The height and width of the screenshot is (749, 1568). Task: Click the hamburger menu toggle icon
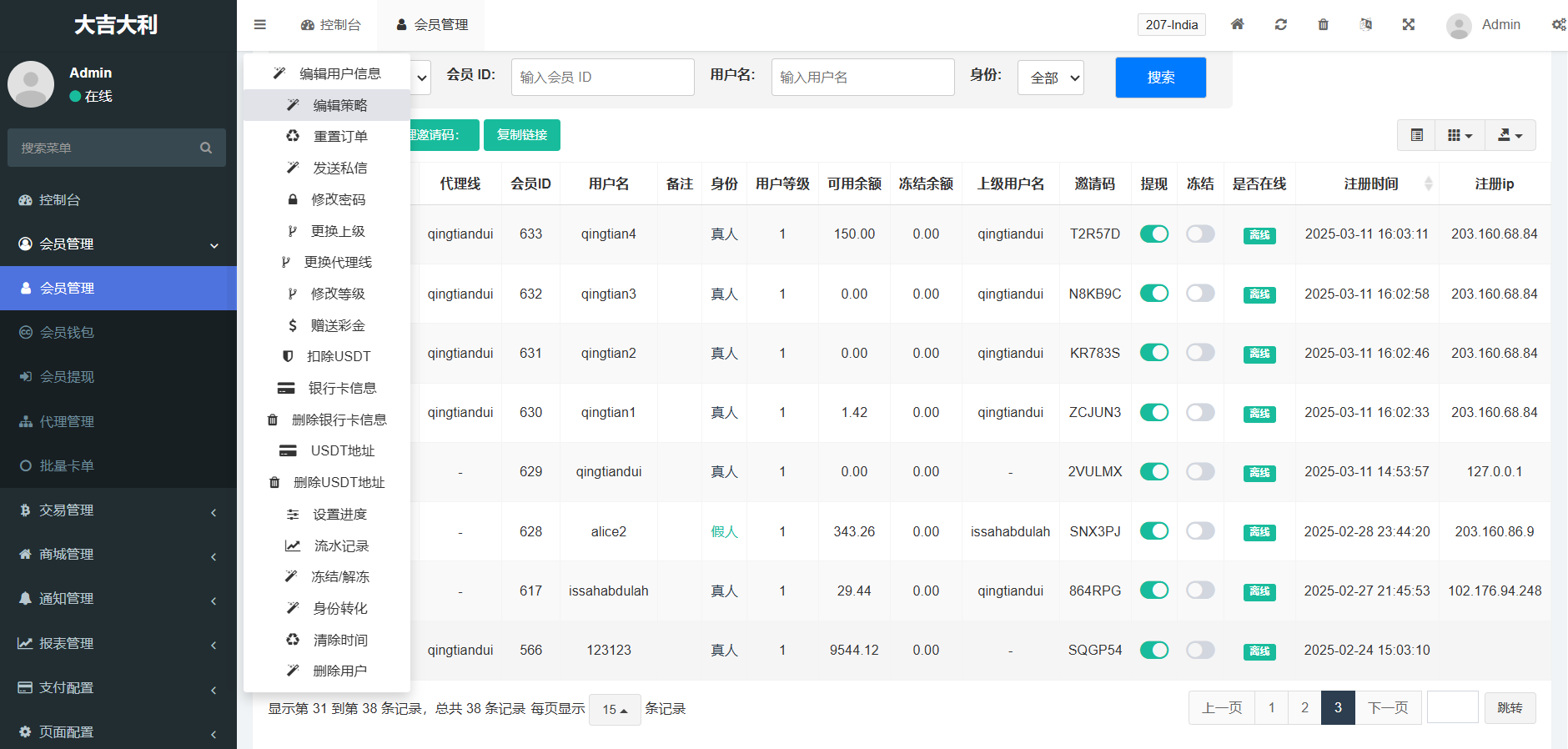coord(260,25)
